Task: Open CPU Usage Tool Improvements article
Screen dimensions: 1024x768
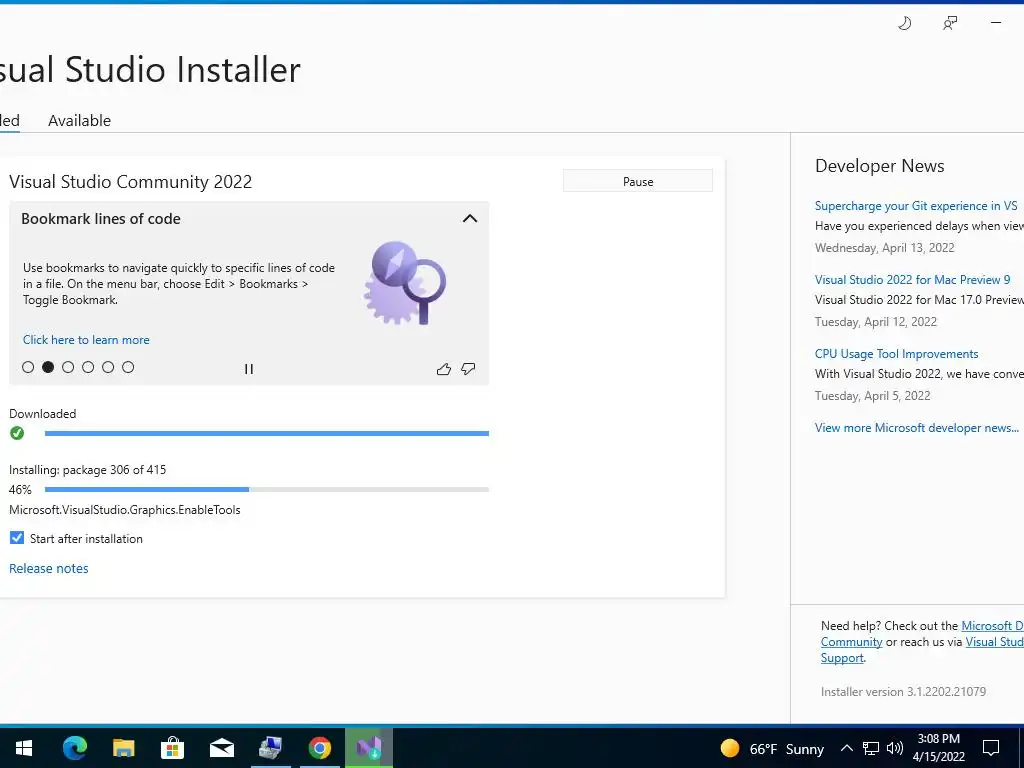Action: coord(897,354)
